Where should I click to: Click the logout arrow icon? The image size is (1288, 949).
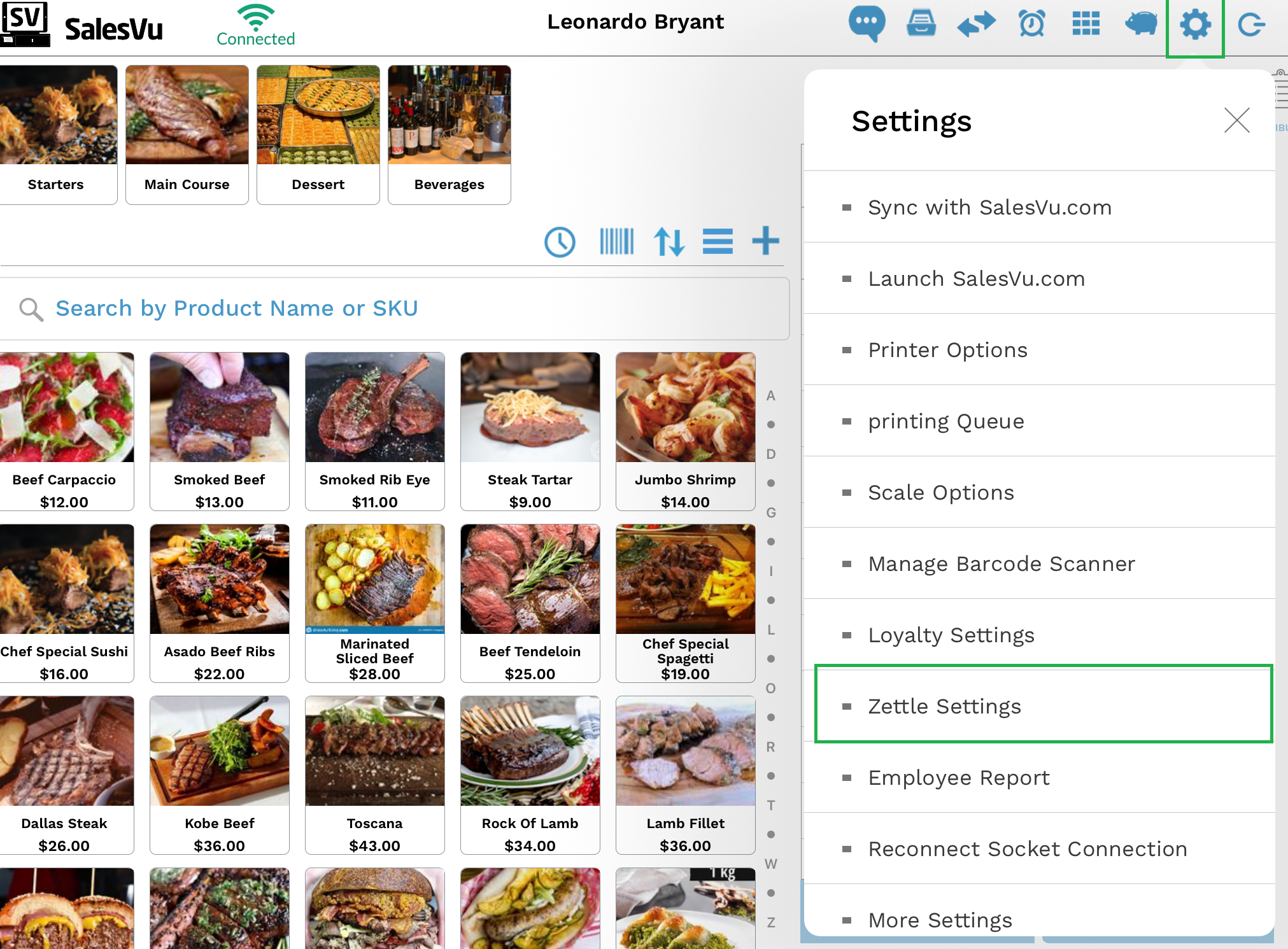point(1250,25)
